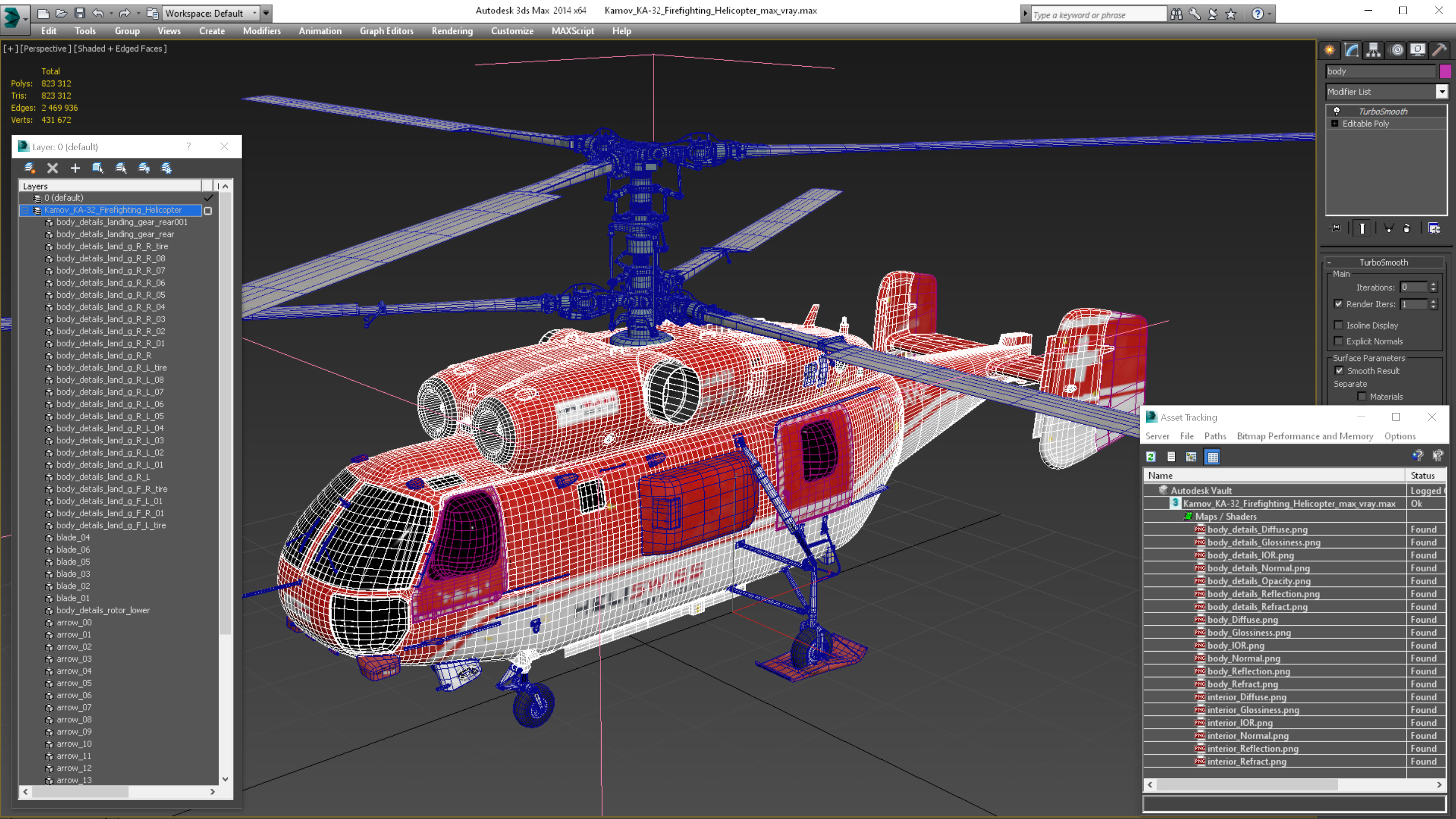Click the [Shaded + Edged Faces] viewport label

pos(120,49)
